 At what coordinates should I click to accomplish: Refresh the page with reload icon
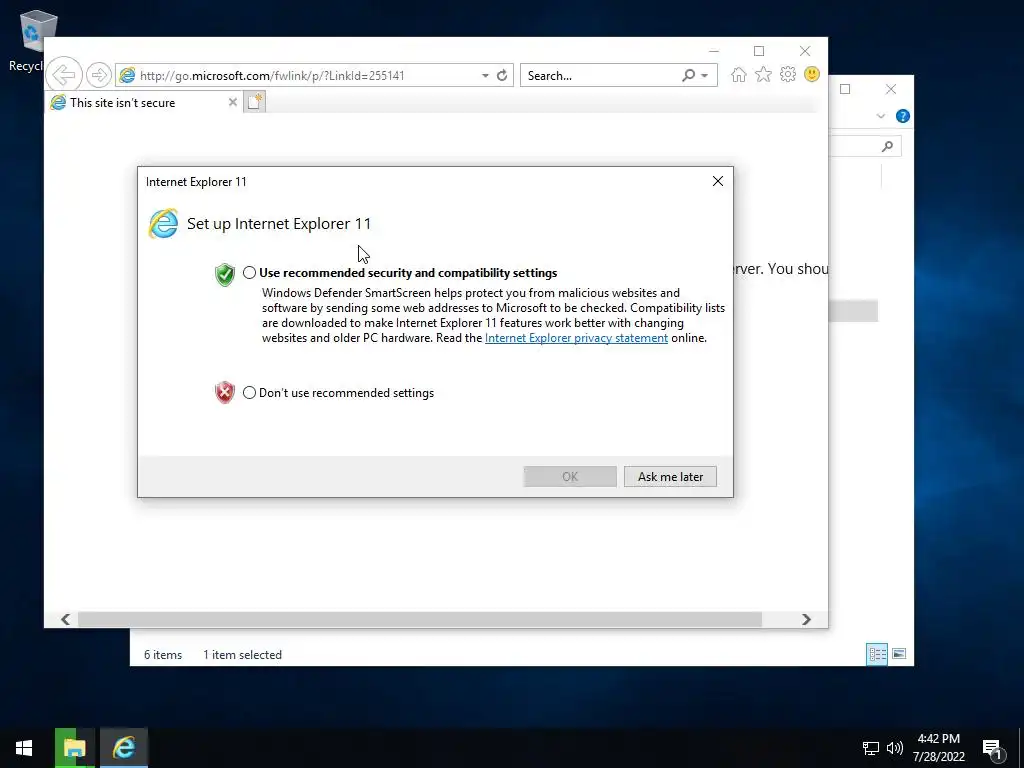point(502,76)
